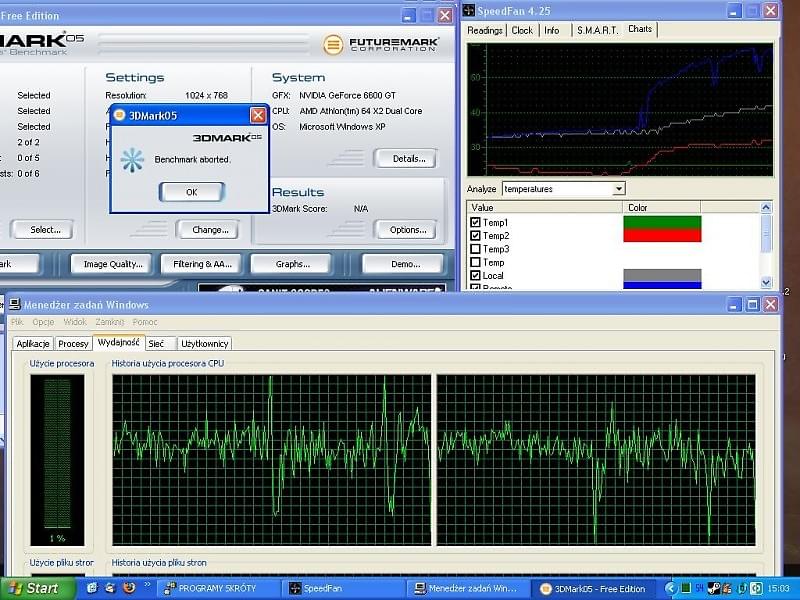The image size is (800, 600).
Task: Switch to the Clock tab in SpeedFan
Action: tap(522, 31)
